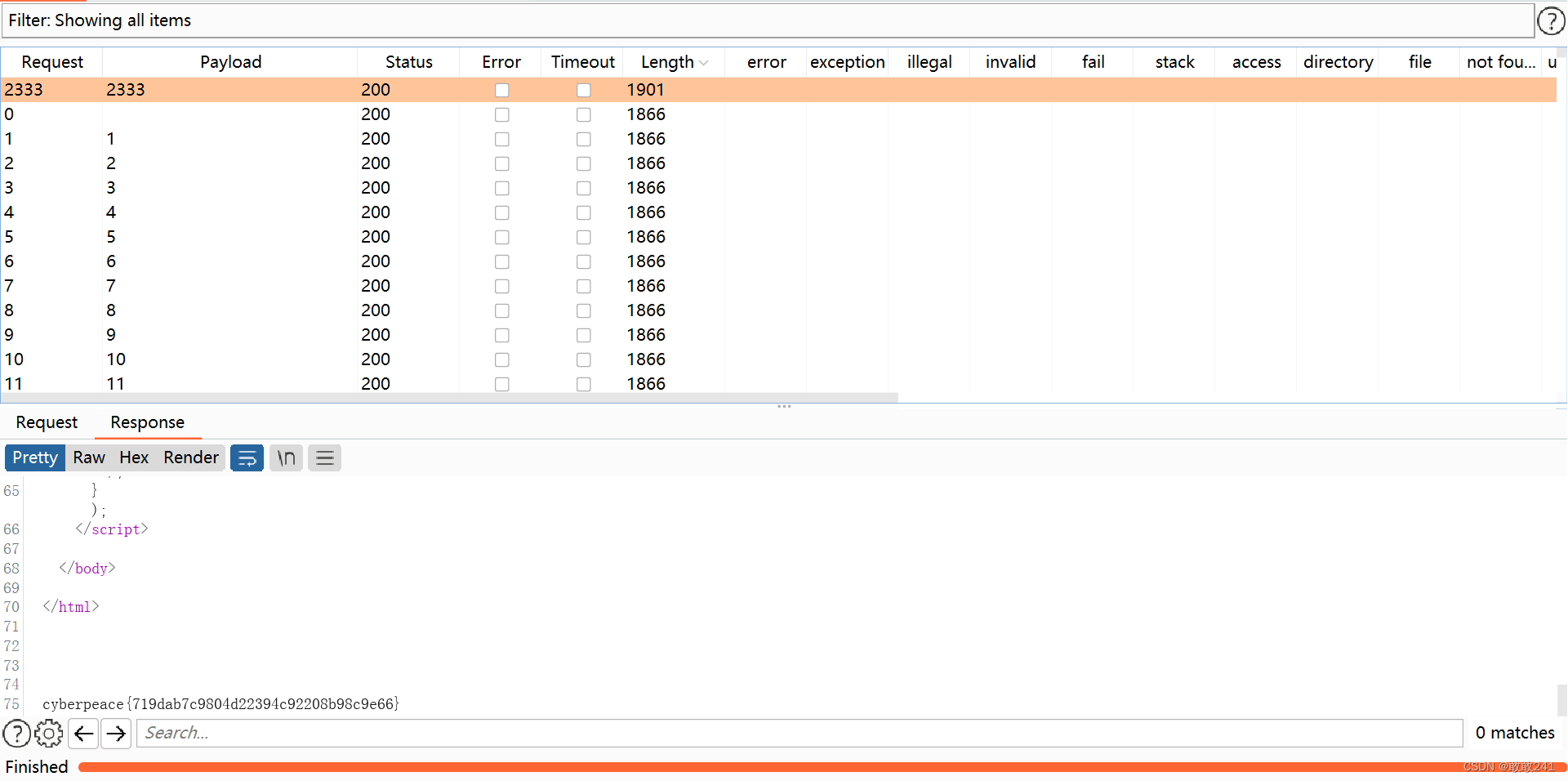Screen dimensions: 1568x781
Task: Select the result row for request 11
Action: (779, 383)
